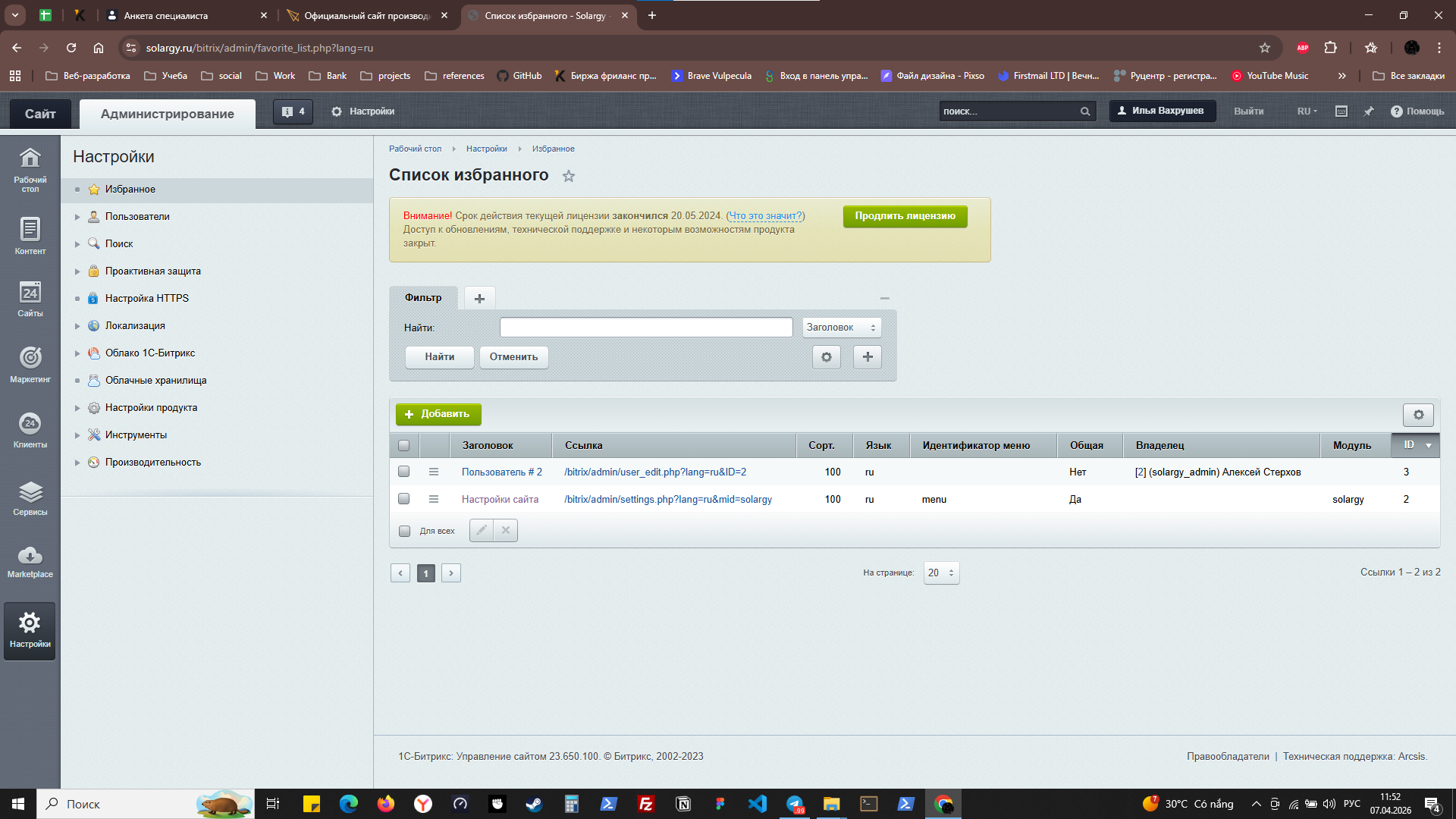Open FileZilla from the taskbar

(646, 804)
